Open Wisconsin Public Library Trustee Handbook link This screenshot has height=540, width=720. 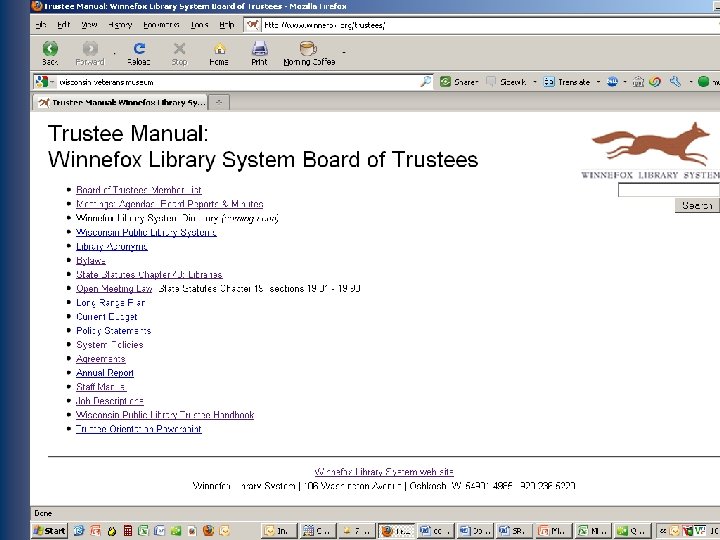pos(165,415)
